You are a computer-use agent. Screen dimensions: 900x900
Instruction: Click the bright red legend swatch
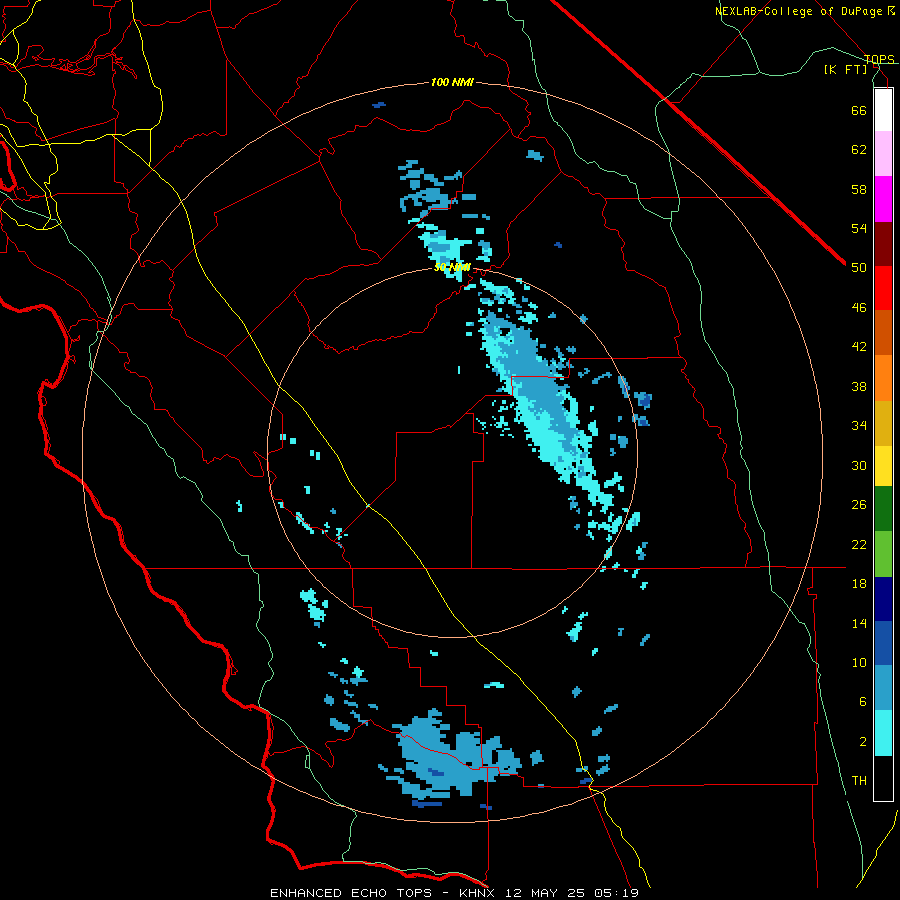pos(883,288)
